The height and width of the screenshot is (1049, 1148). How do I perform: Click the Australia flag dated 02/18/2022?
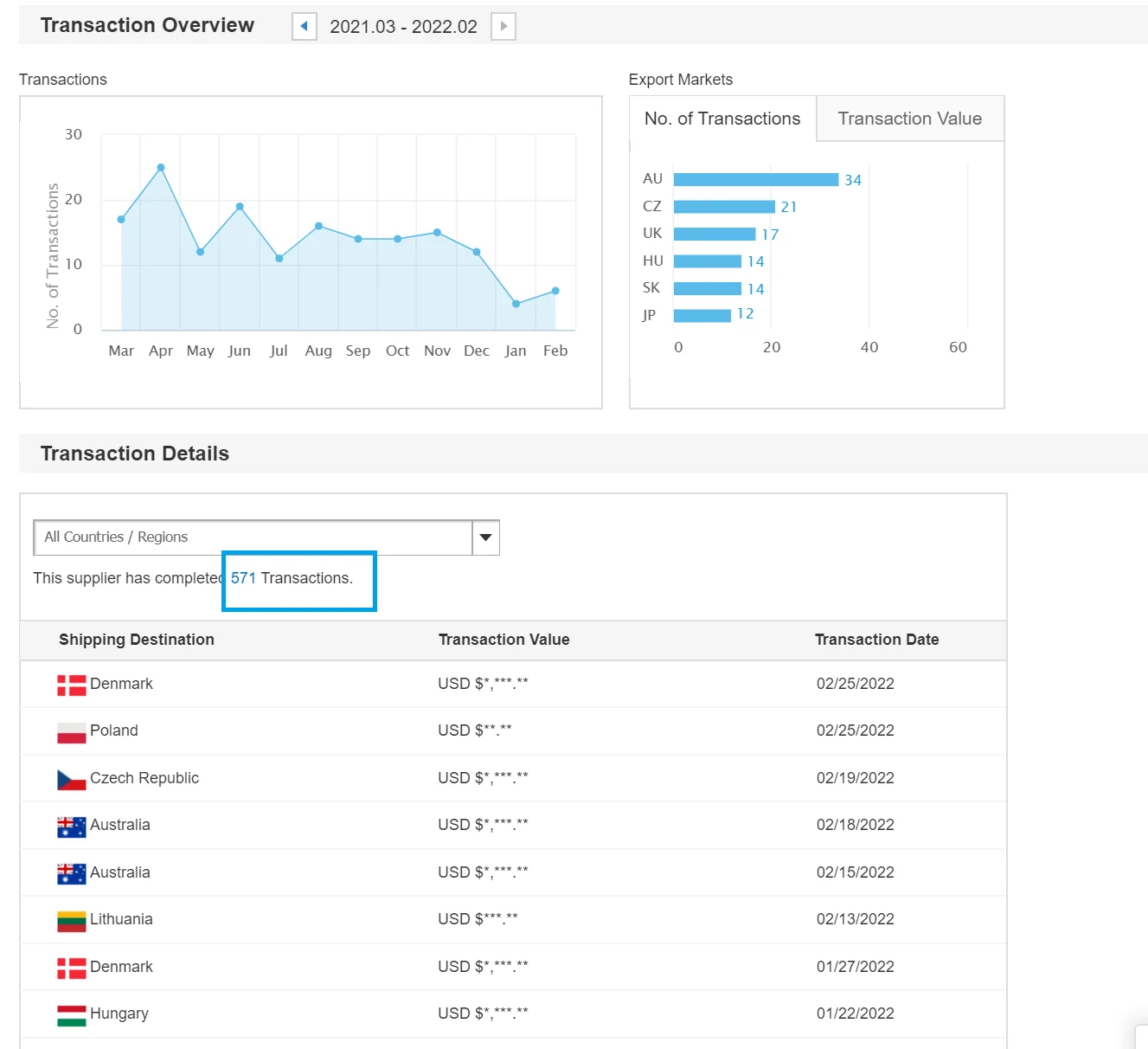coord(71,827)
